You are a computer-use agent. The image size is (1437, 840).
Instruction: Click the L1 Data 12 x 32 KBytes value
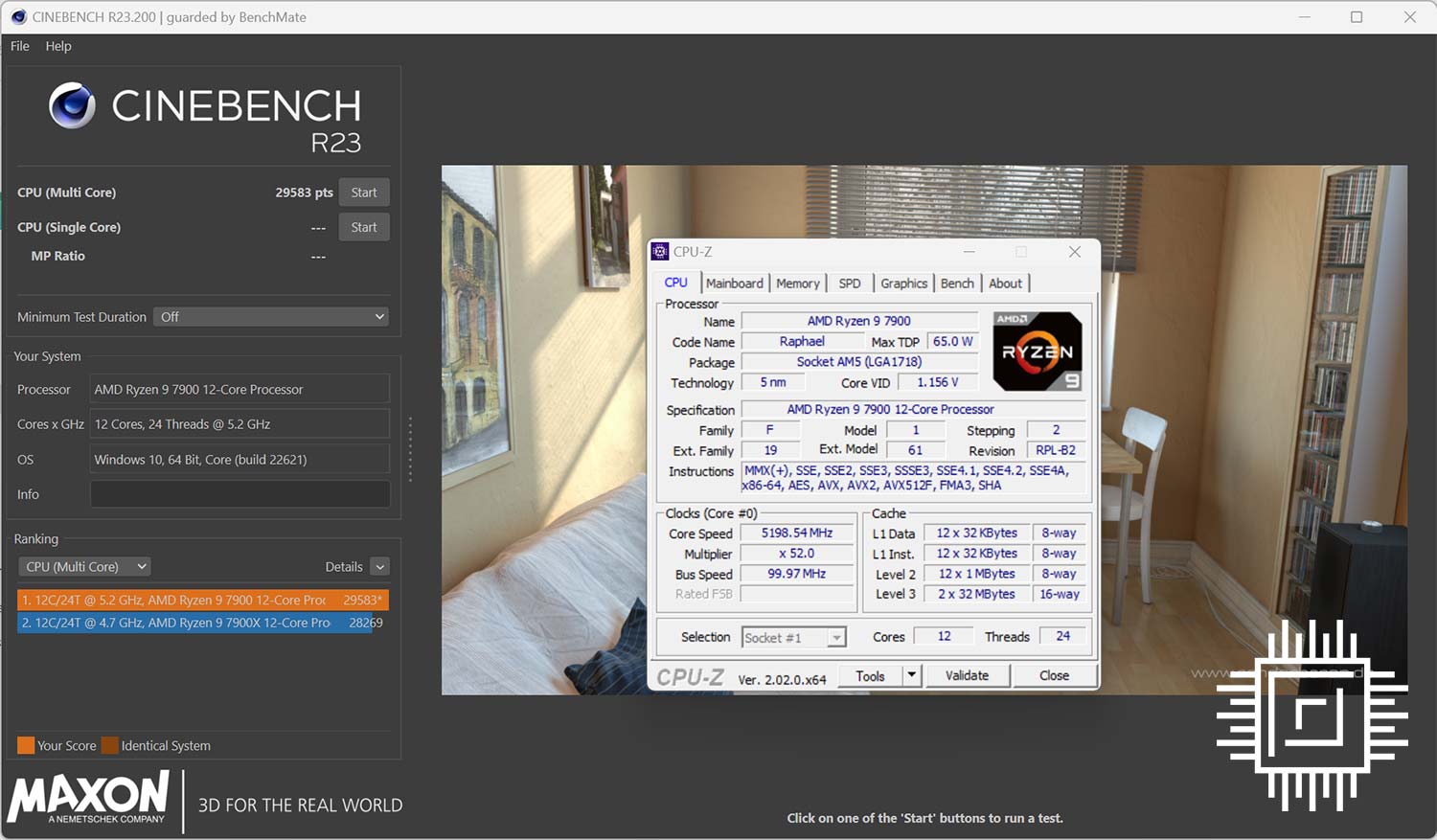point(976,533)
